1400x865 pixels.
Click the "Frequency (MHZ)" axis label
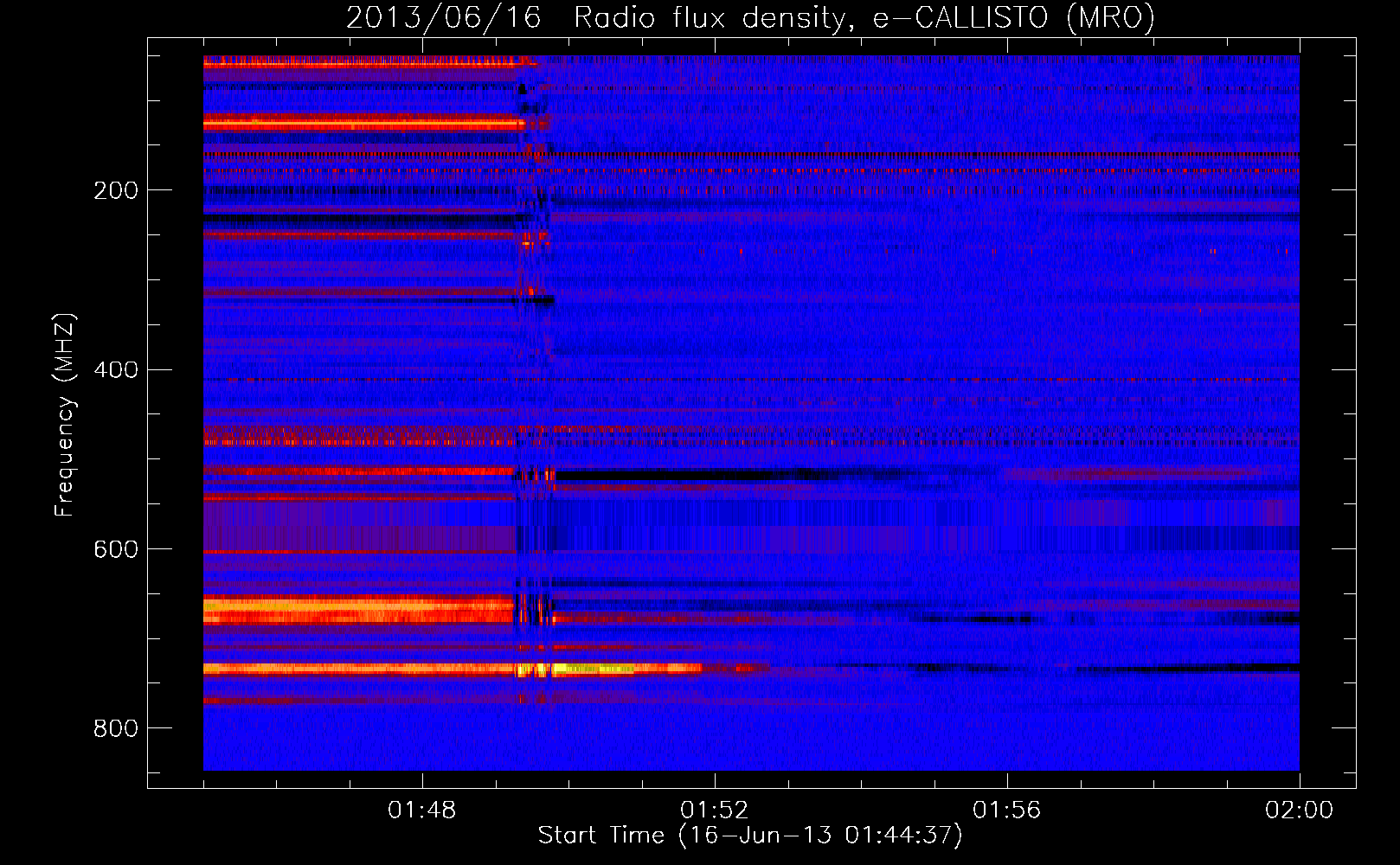coord(64,415)
